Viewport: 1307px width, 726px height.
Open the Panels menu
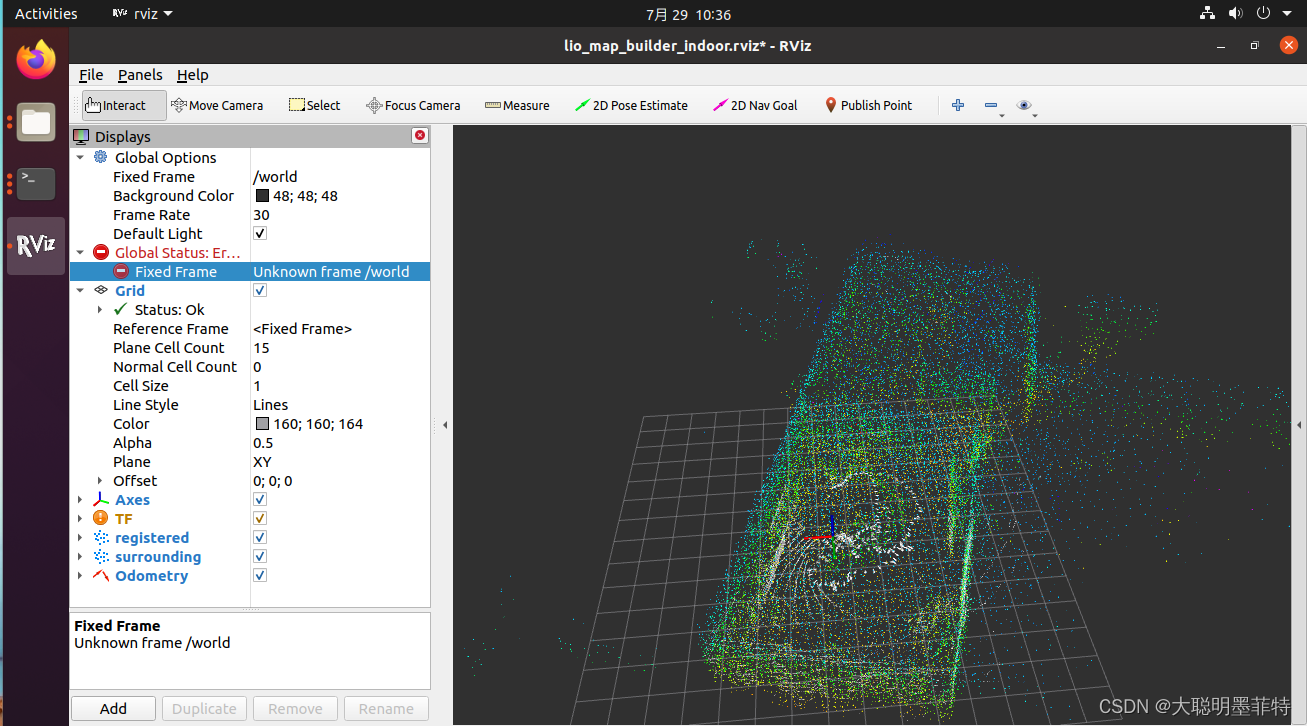click(139, 74)
